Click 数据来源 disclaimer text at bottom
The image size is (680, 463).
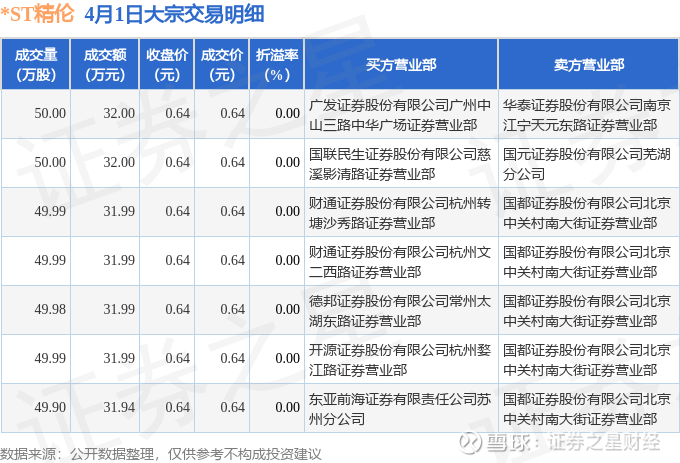click(x=160, y=454)
